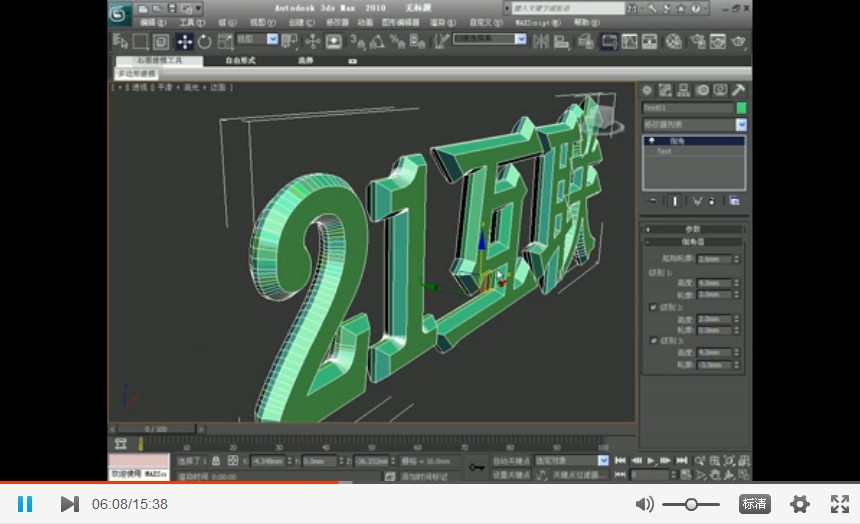Toggle 3D Snaps icon
The height and width of the screenshot is (524, 860).
pos(357,41)
